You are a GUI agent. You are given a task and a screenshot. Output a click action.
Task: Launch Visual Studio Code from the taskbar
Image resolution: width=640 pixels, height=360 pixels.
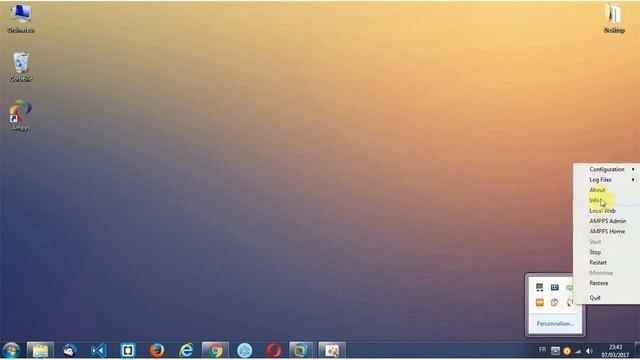99,350
